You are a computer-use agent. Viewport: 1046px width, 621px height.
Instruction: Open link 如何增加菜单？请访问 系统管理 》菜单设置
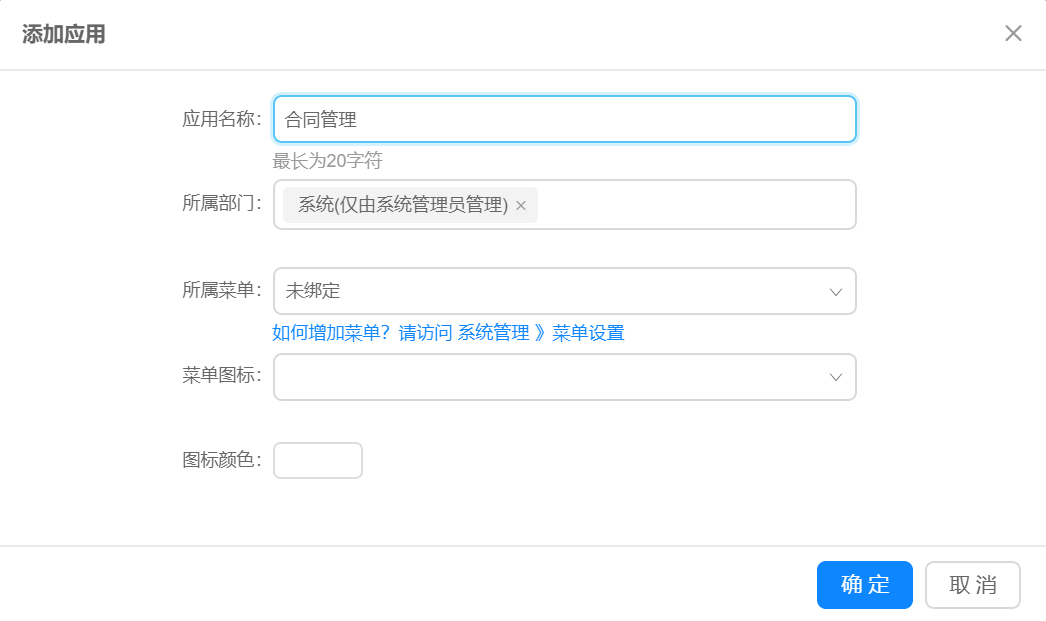tap(448, 333)
